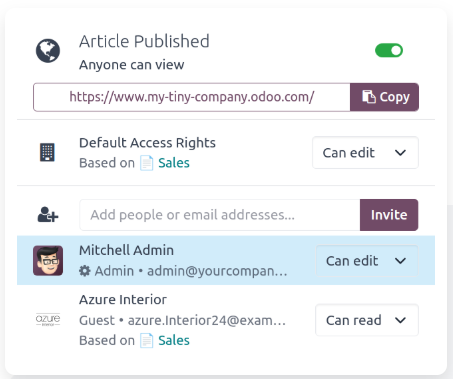Viewport: 453px width, 379px height.
Task: Open Default Access Rights 'Can edit' dropdown
Action: (365, 153)
